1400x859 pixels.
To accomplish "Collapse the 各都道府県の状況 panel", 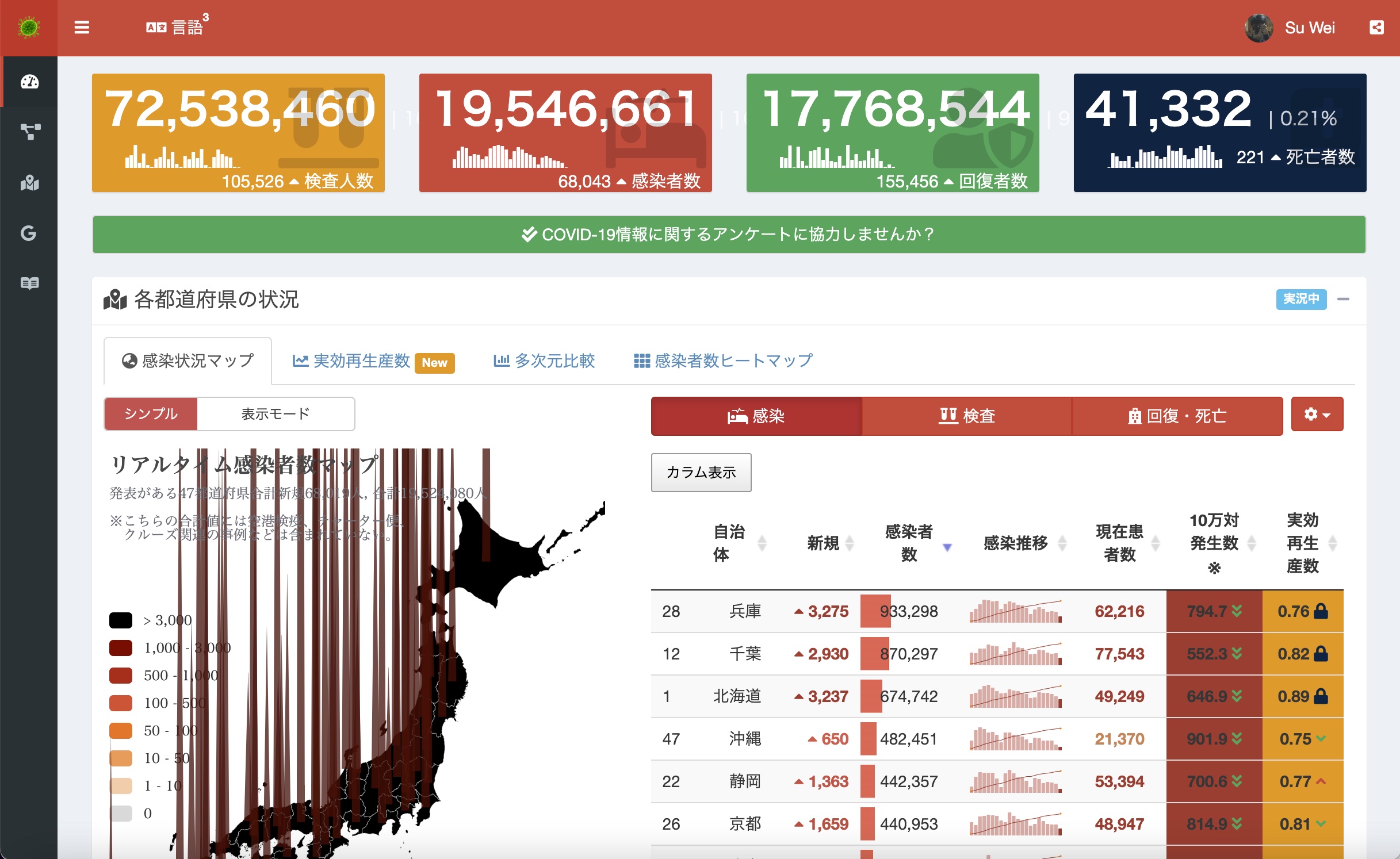I will 1344,299.
